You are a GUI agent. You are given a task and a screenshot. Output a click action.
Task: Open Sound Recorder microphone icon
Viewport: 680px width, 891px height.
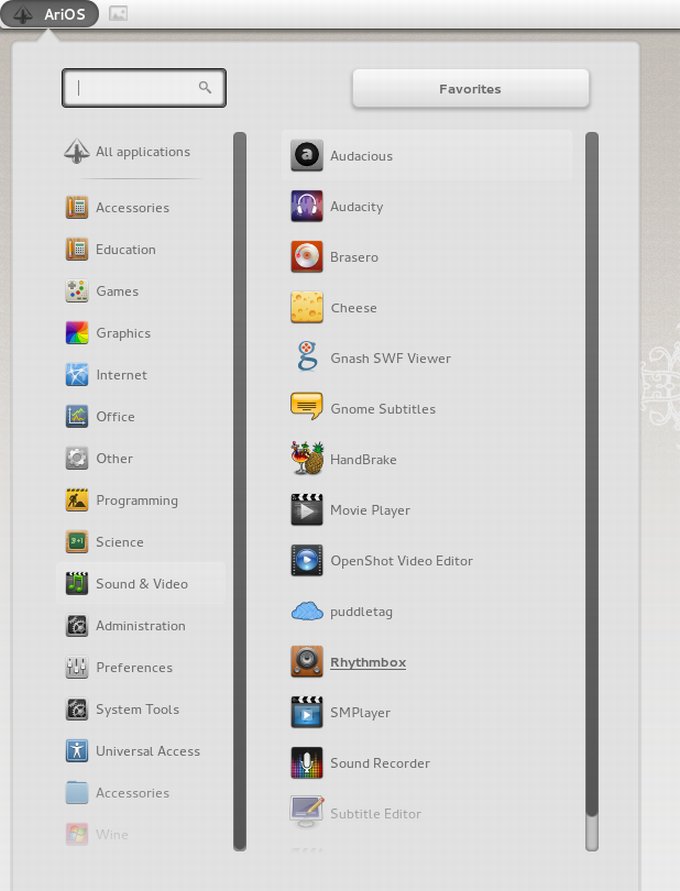pos(307,763)
